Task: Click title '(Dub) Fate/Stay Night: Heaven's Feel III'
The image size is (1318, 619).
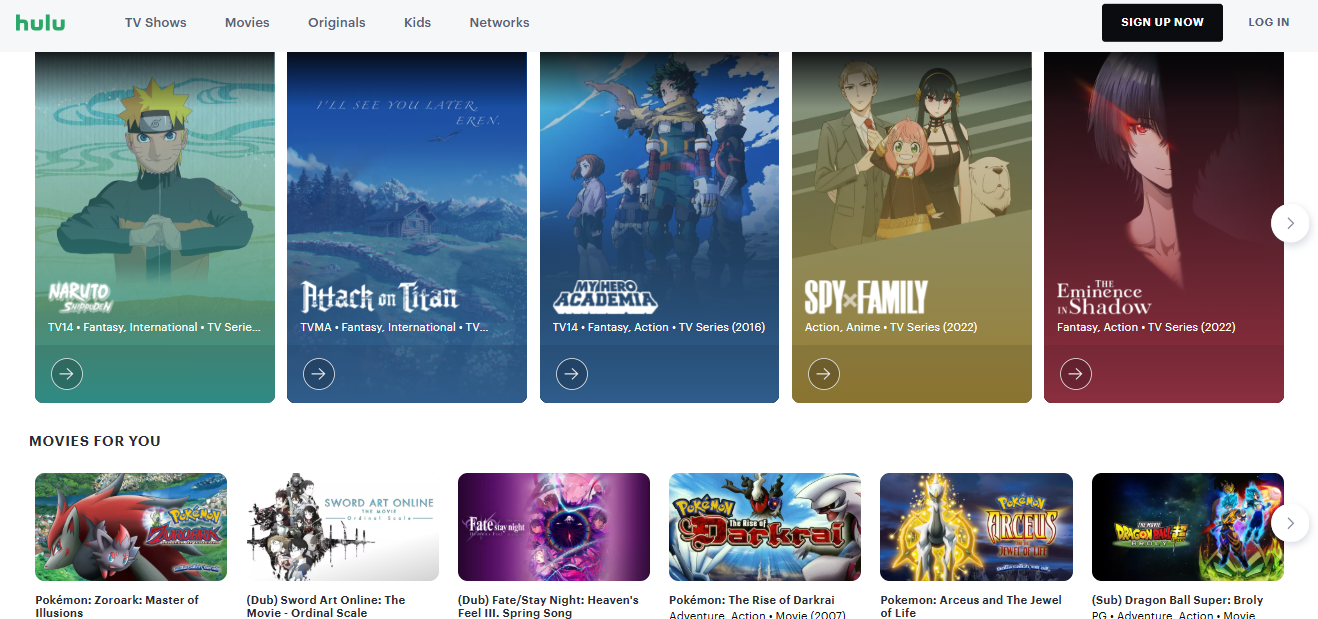Action: [548, 606]
